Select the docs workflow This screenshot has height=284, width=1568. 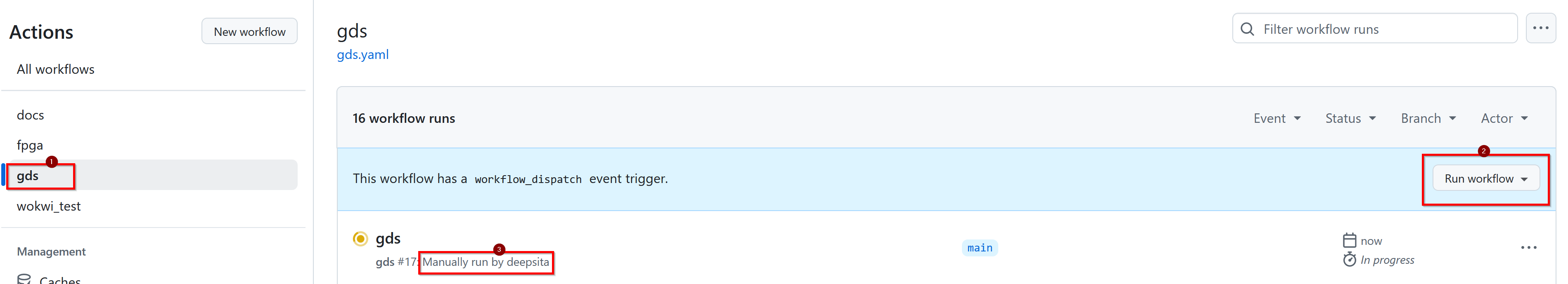click(x=31, y=115)
